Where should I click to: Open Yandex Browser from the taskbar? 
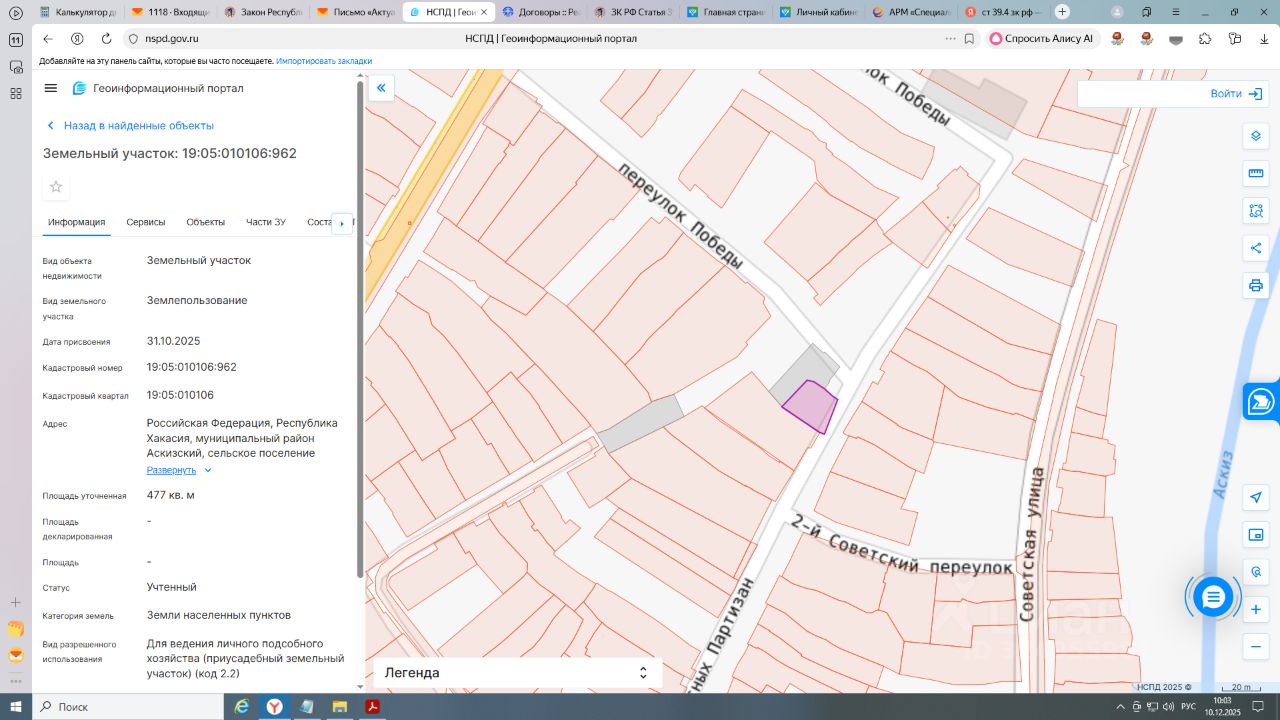coord(273,707)
